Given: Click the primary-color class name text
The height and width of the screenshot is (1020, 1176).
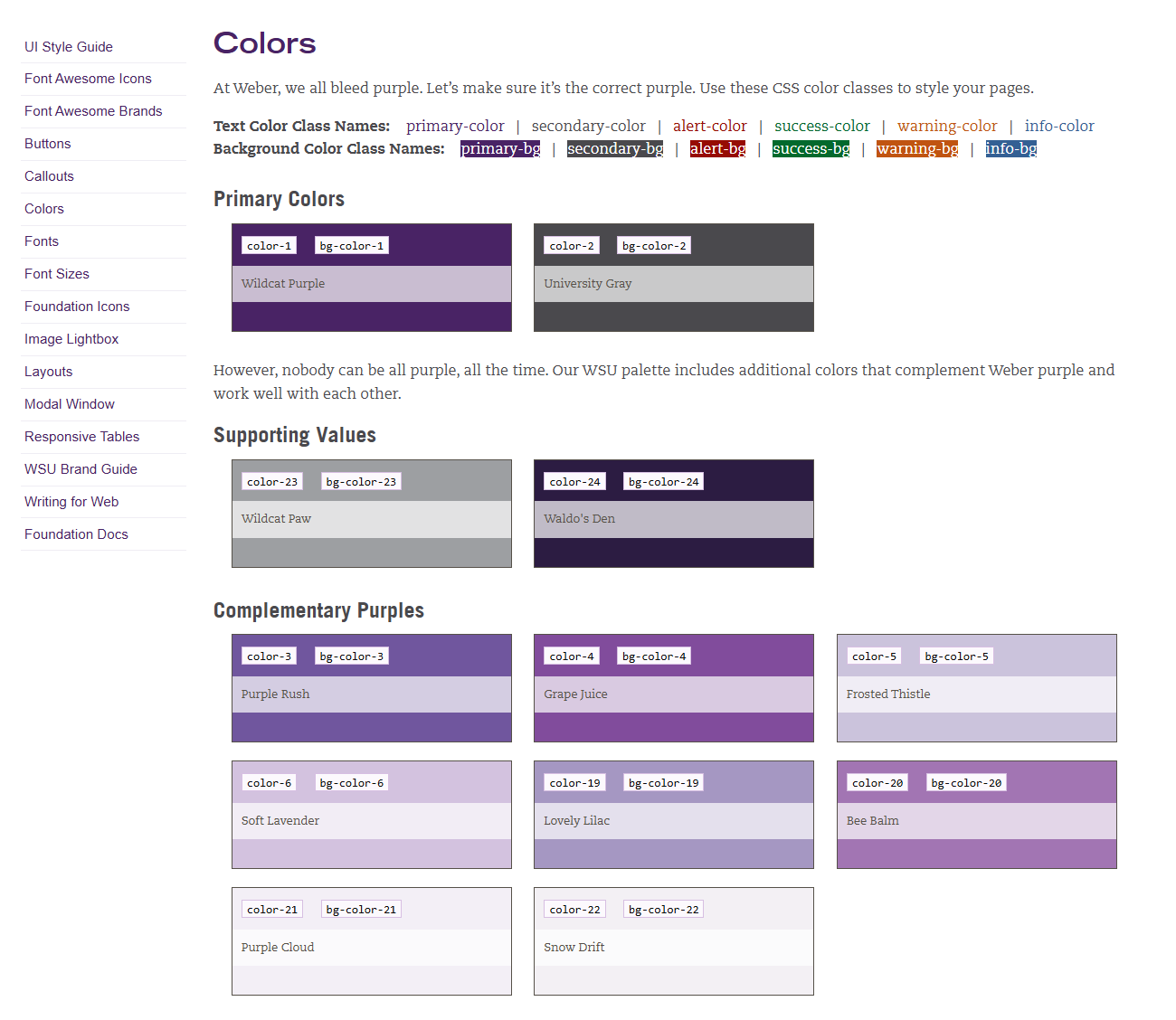Looking at the screenshot, I should [x=455, y=126].
